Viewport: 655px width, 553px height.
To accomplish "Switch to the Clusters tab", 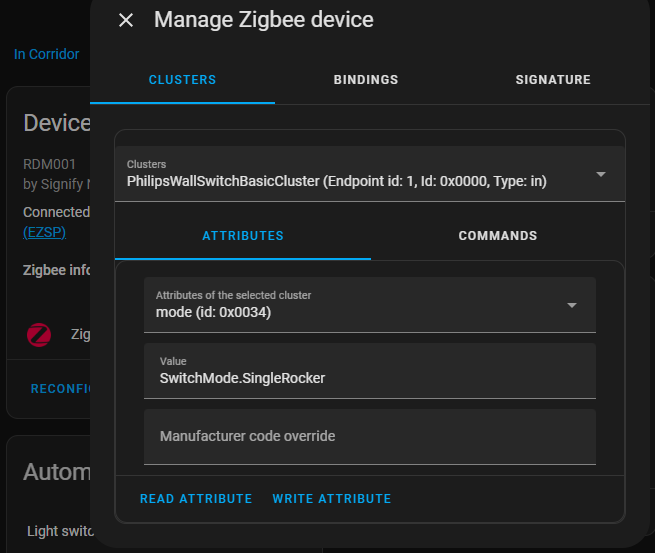I will [x=182, y=80].
